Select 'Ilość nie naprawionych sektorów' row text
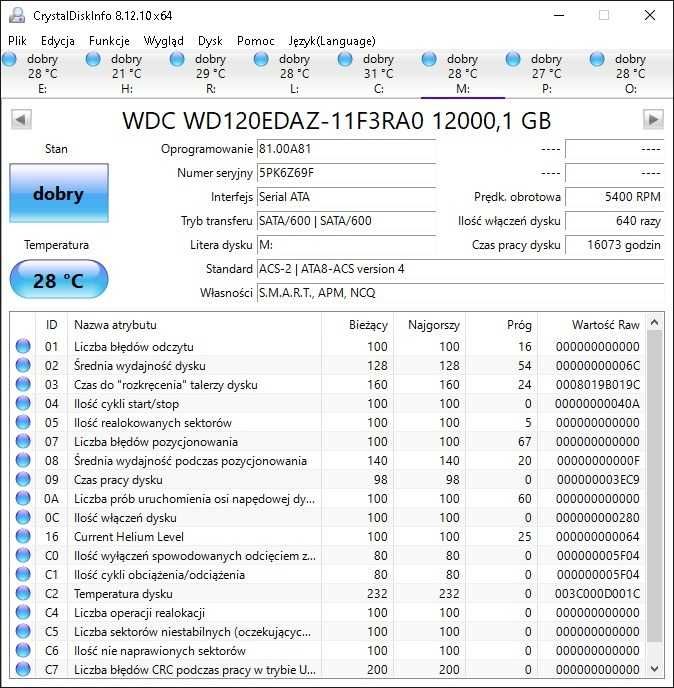The width and height of the screenshot is (674, 688). tap(160, 651)
